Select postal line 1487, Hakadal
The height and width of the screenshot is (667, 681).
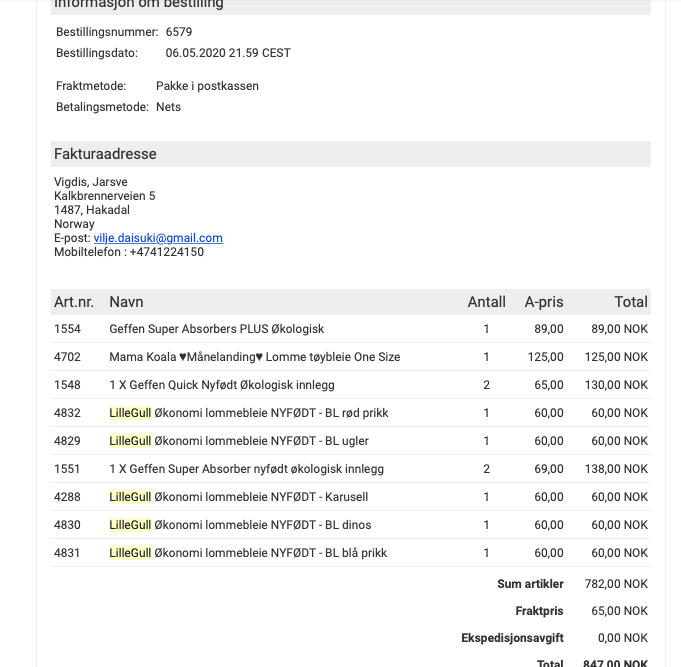coord(92,210)
